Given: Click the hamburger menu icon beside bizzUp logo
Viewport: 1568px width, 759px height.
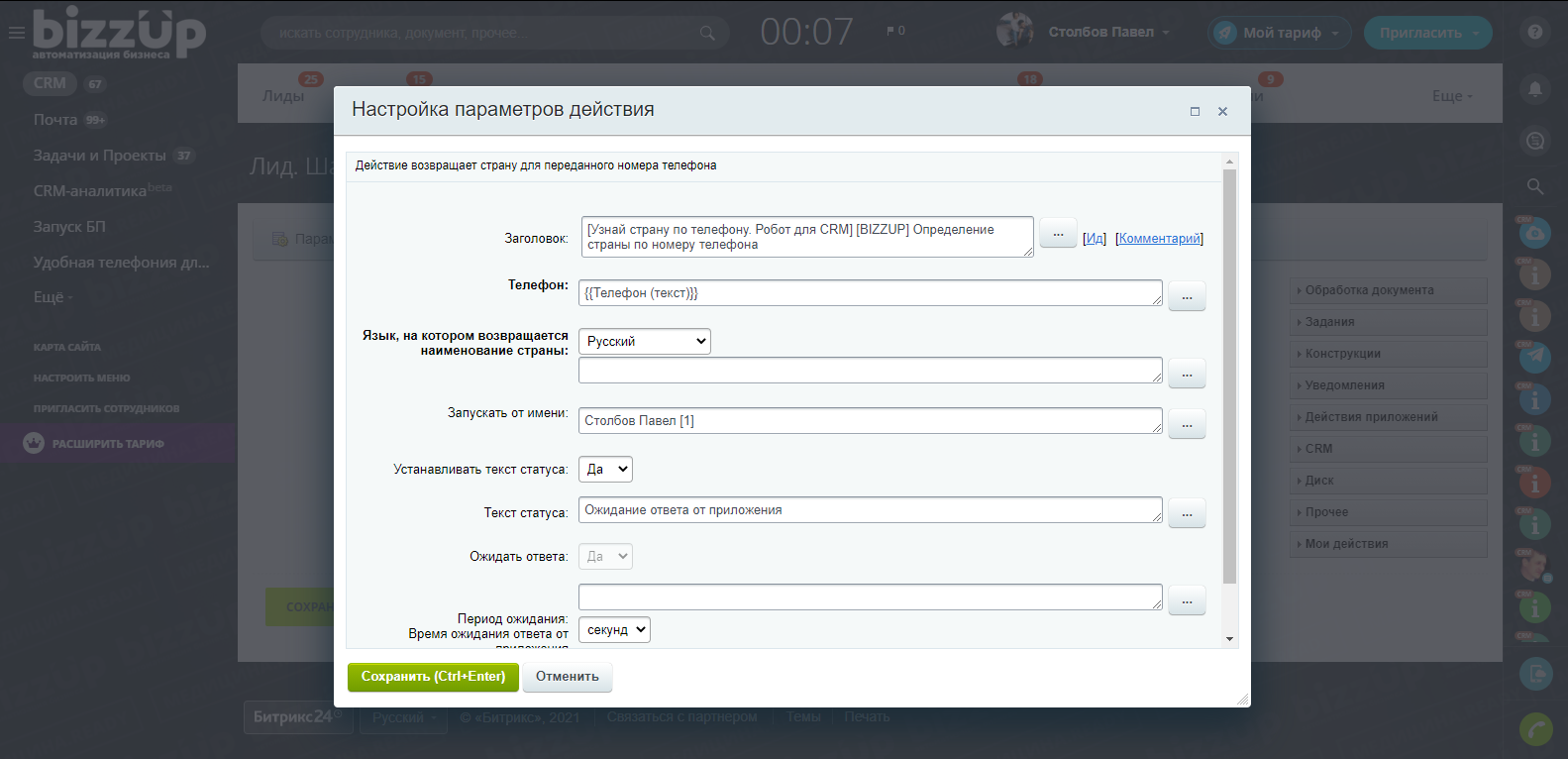Looking at the screenshot, I should 16,33.
